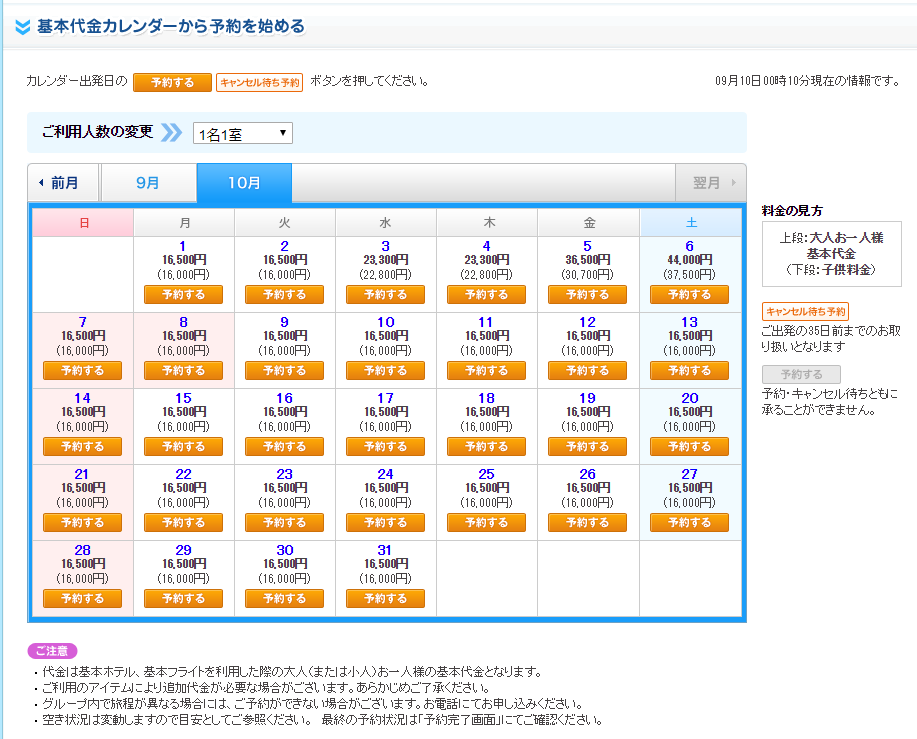
Task: Click the greyed-out 予約する legend button
Action: [801, 374]
